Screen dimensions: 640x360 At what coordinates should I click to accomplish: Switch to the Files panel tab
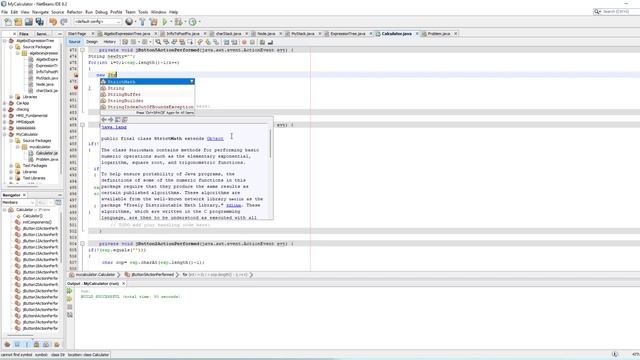[24, 33]
